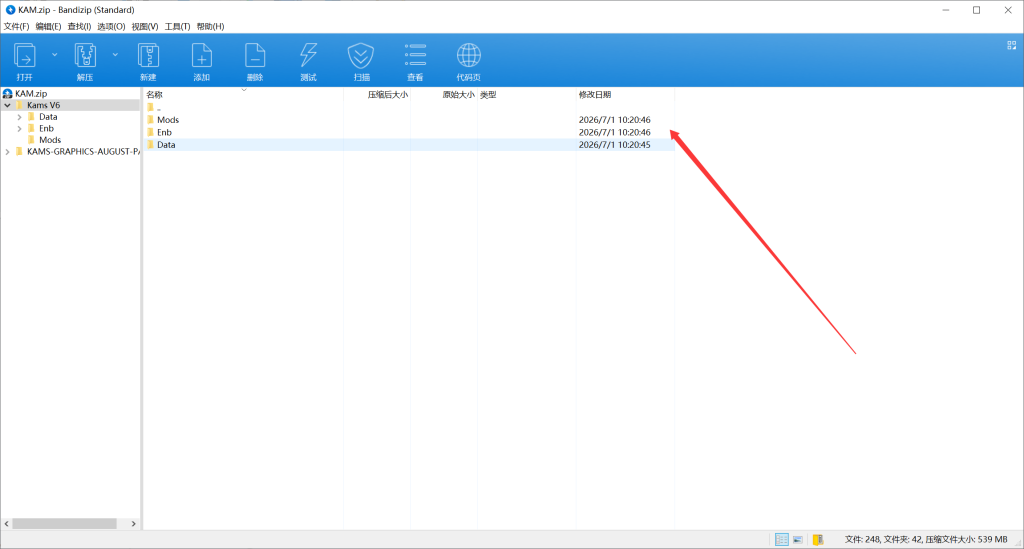Sort by the 名称 column header

[x=244, y=95]
